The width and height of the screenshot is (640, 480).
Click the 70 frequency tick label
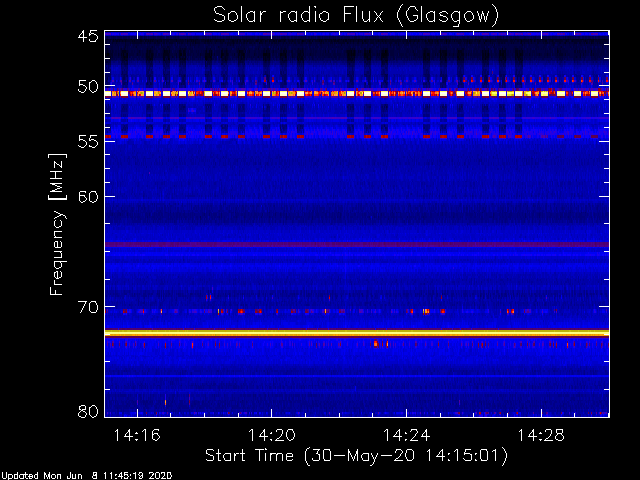pyautogui.click(x=88, y=307)
